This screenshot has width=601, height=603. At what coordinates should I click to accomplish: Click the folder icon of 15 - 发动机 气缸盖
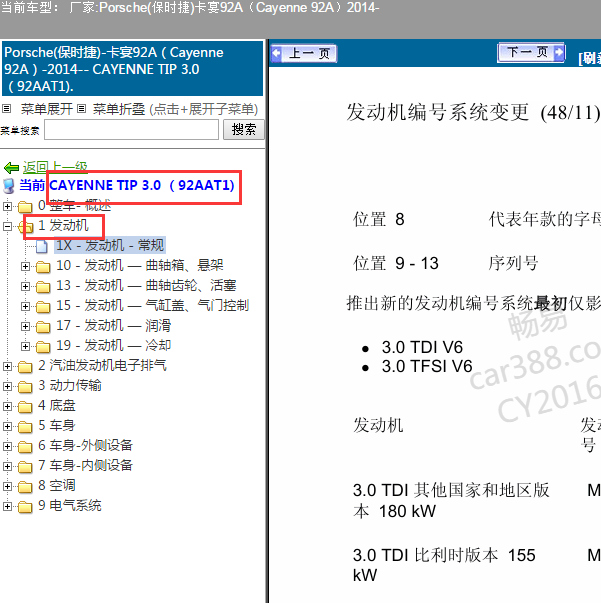tap(43, 306)
